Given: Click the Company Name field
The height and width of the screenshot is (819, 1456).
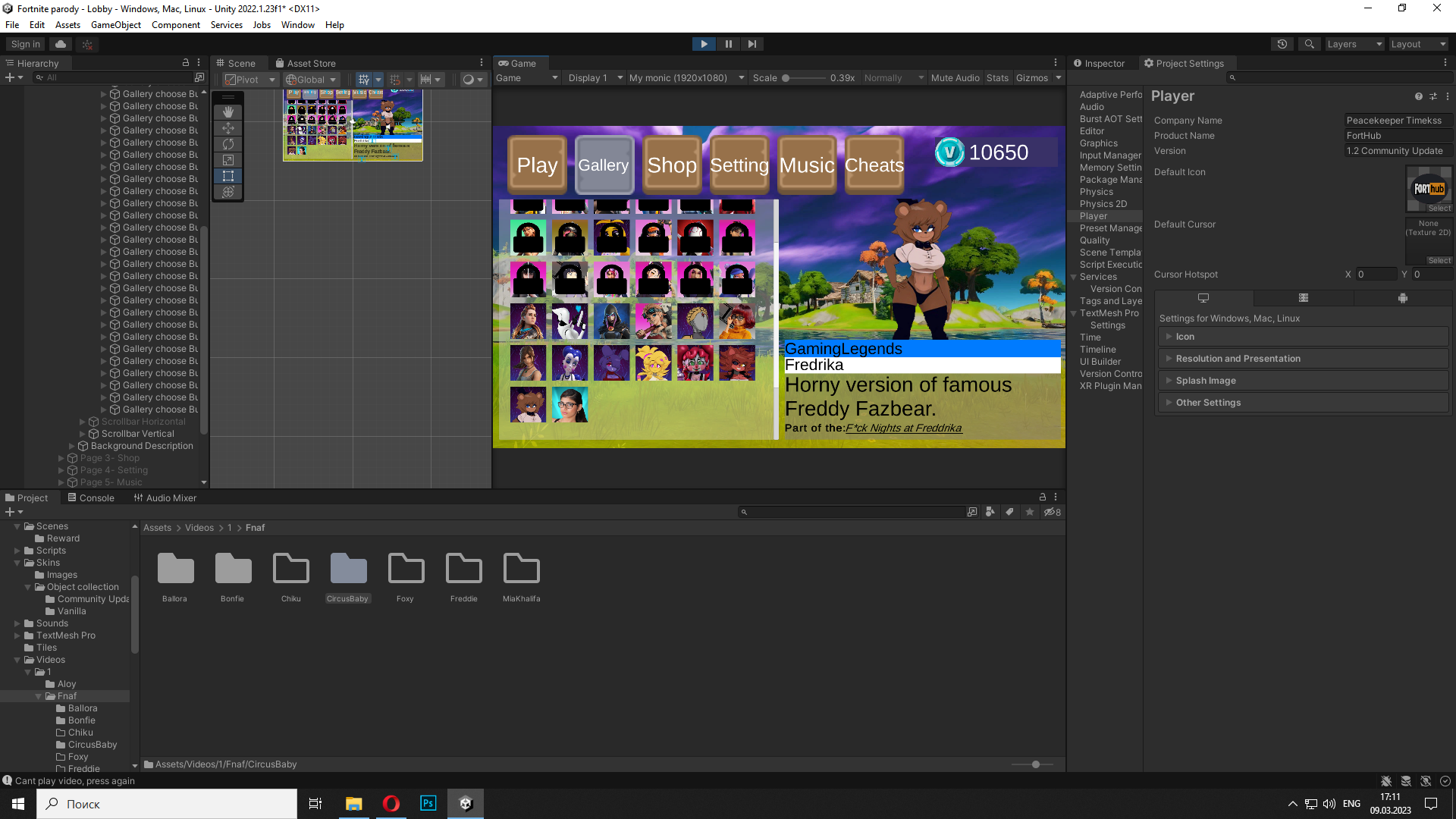Looking at the screenshot, I should coord(1398,121).
